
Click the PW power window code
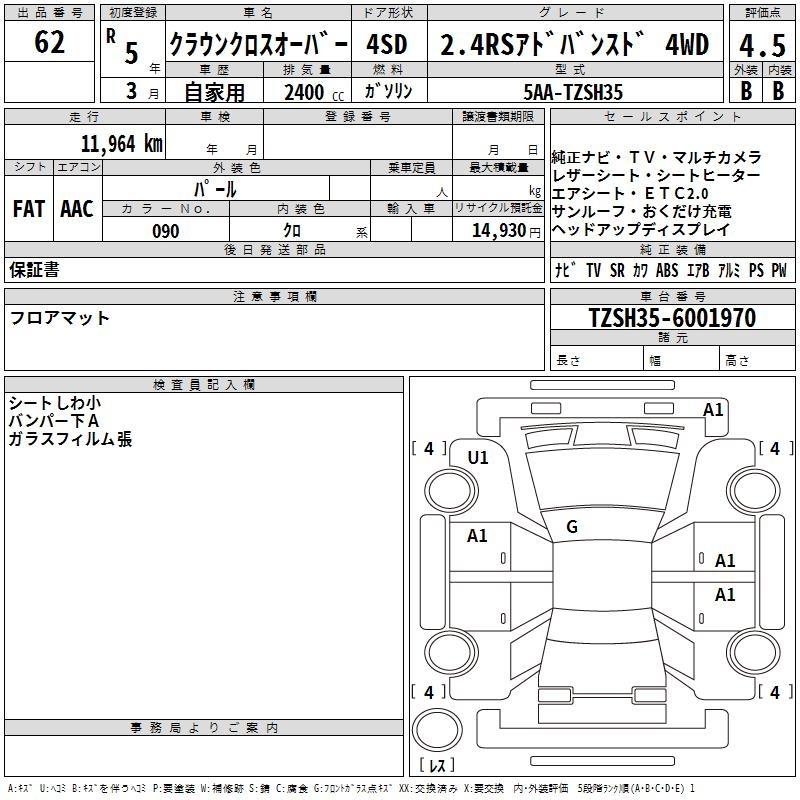pyautogui.click(x=778, y=270)
